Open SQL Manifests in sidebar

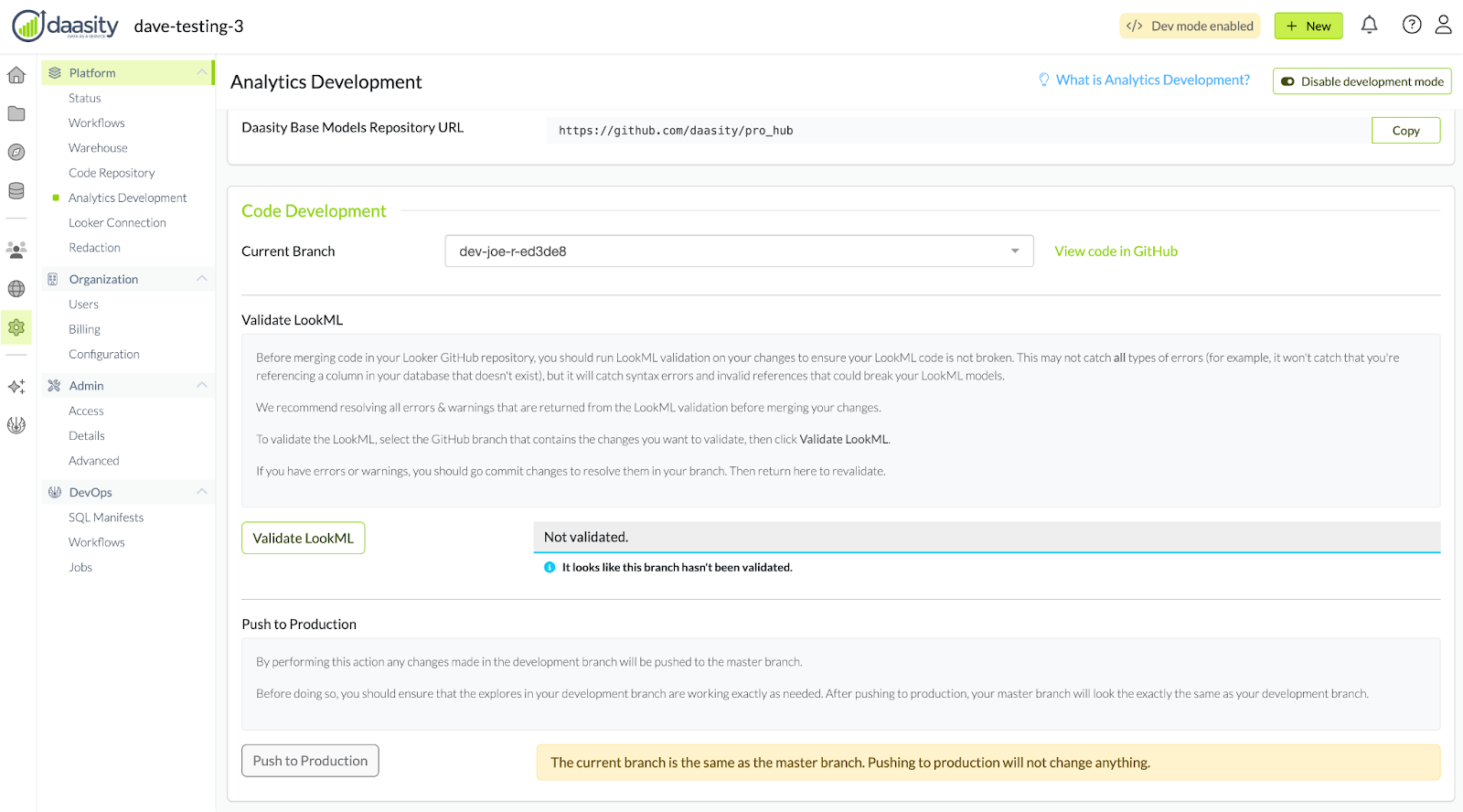pyautogui.click(x=106, y=518)
